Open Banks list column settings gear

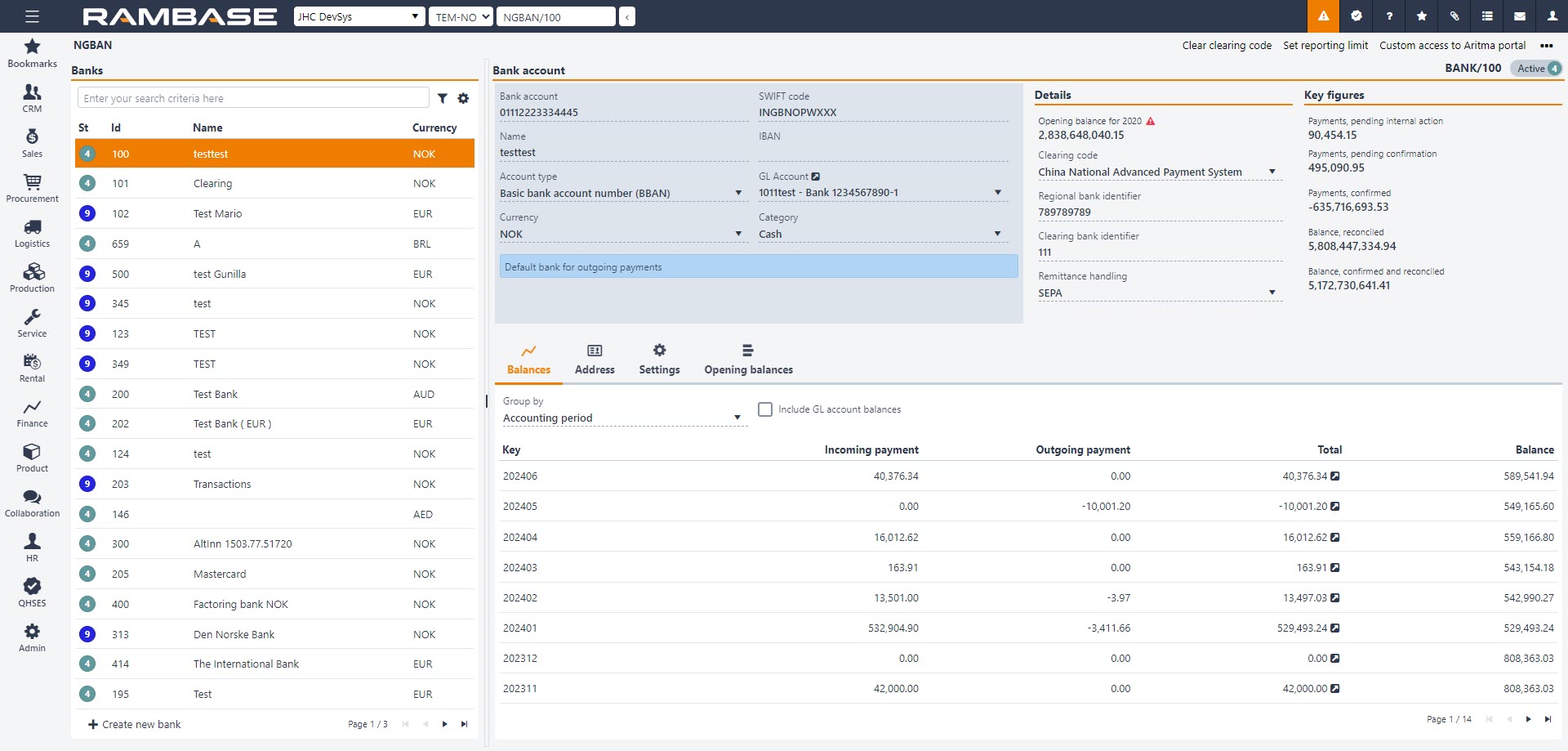pyautogui.click(x=463, y=98)
